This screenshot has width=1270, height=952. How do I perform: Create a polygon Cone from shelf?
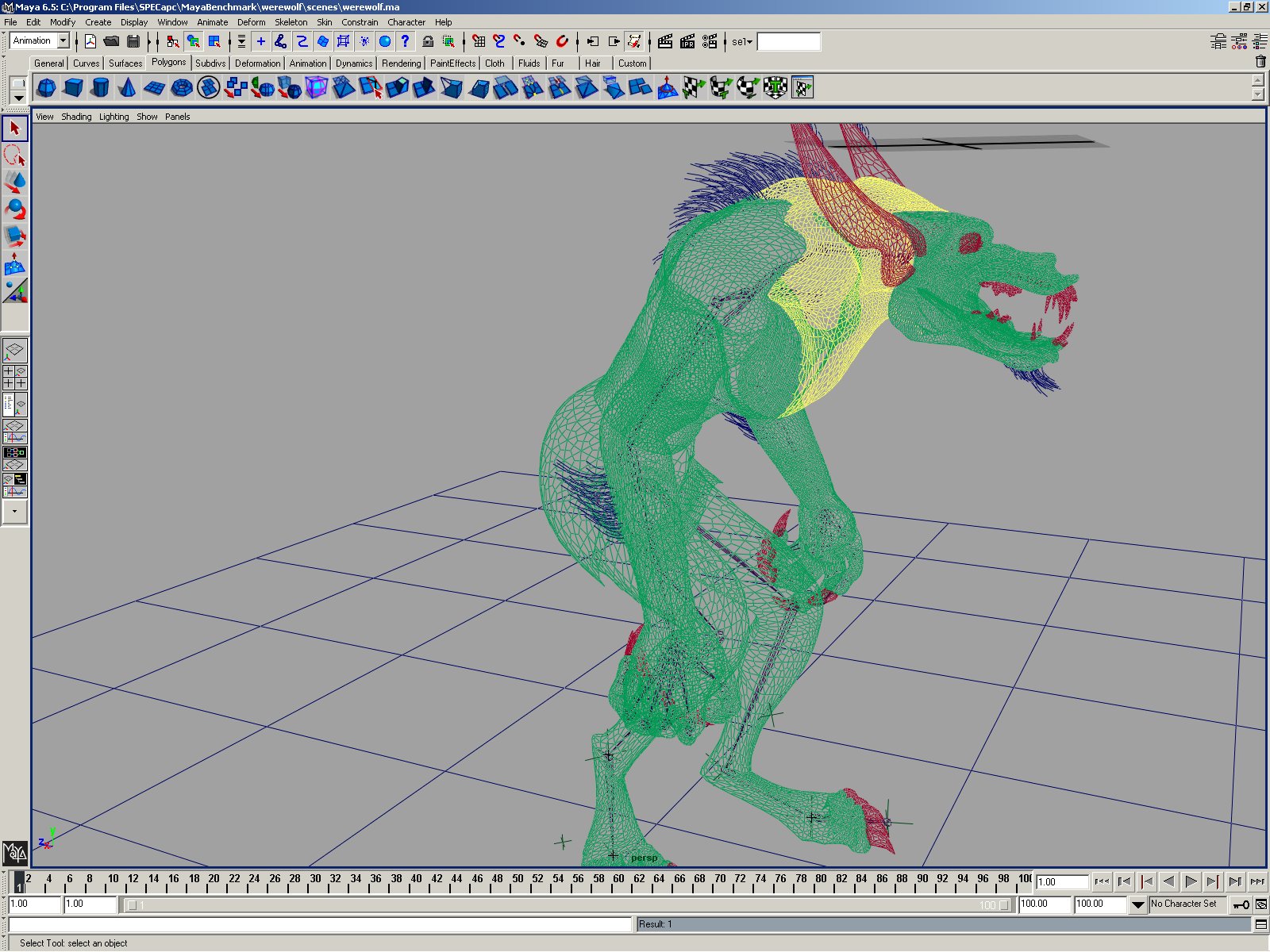point(127,87)
